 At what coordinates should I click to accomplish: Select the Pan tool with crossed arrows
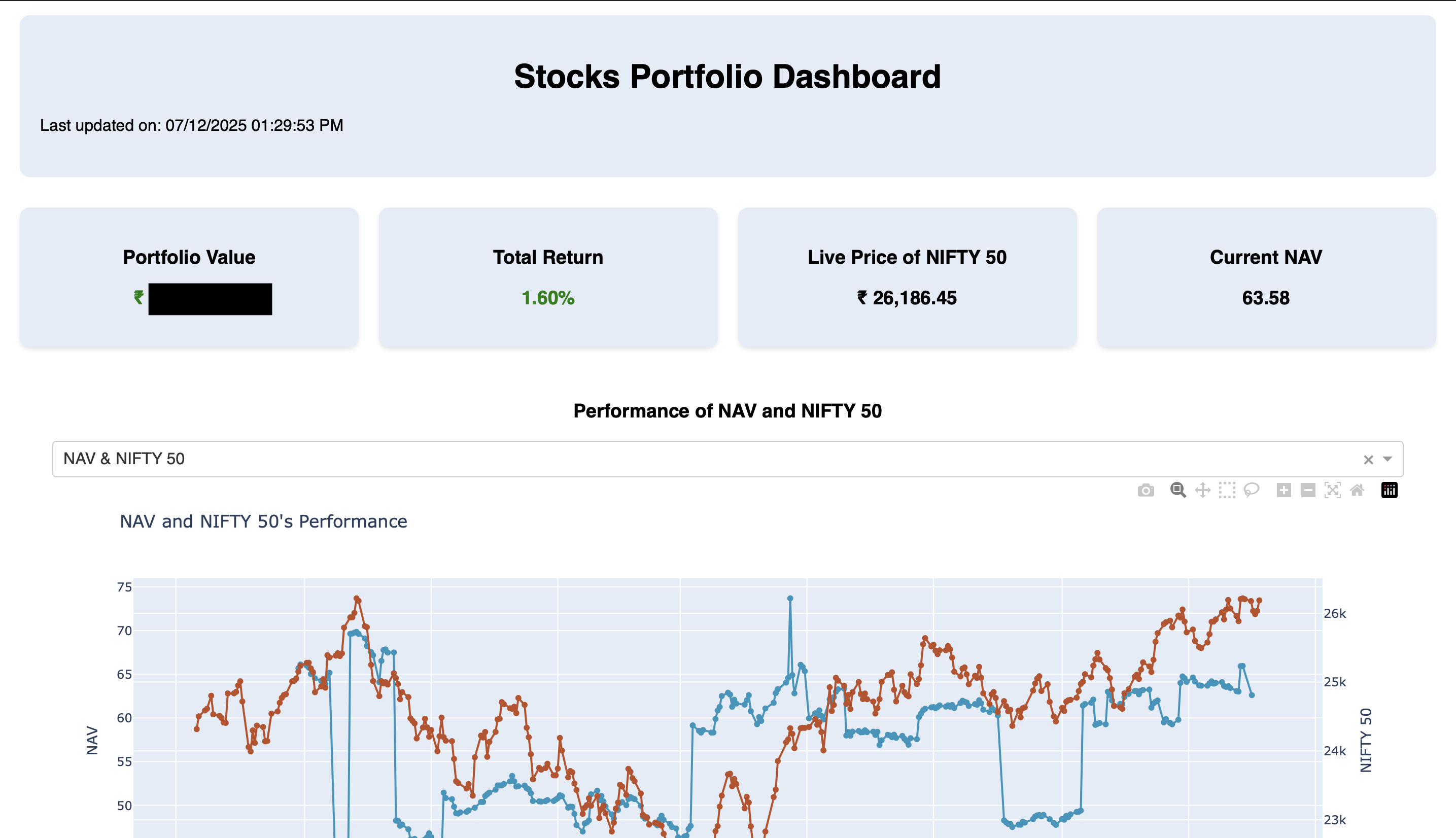(x=1202, y=491)
